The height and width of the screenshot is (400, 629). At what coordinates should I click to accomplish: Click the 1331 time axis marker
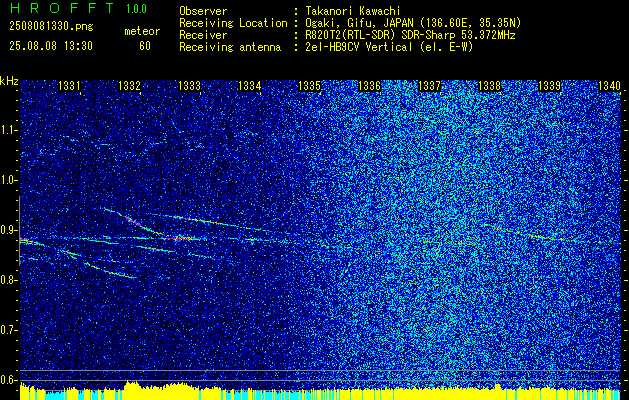coord(69,85)
